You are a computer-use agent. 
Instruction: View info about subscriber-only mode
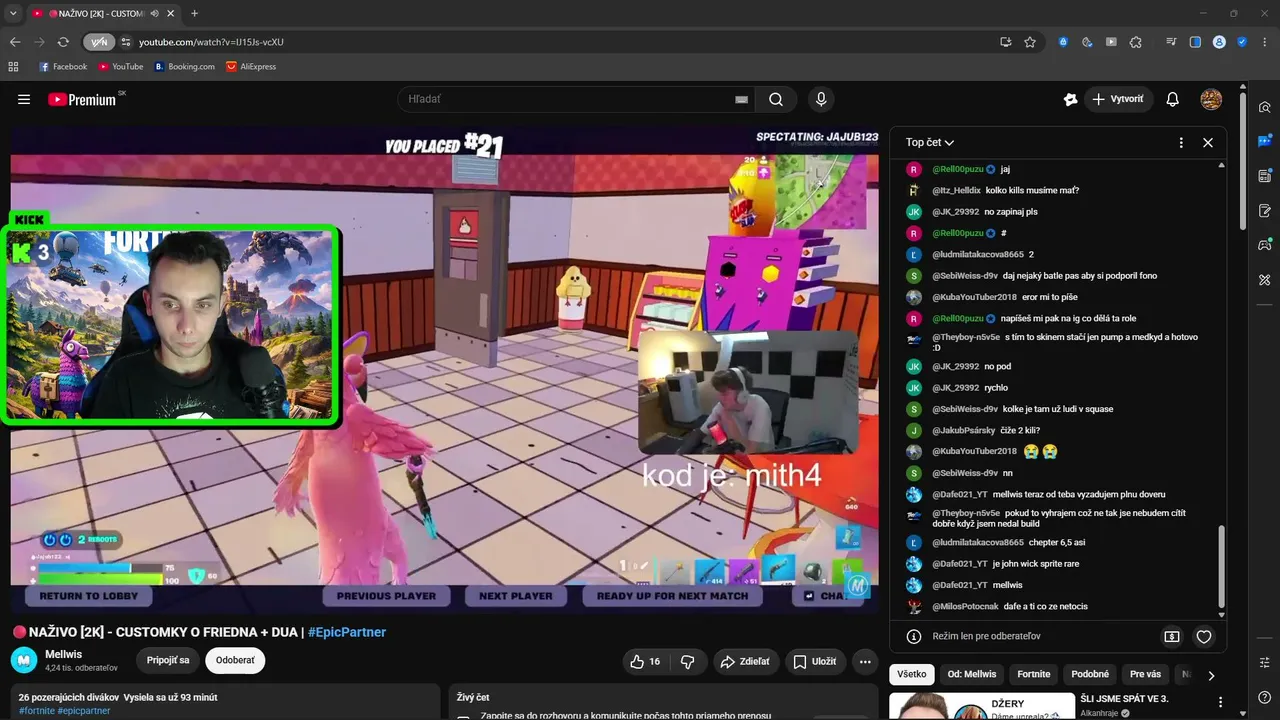click(x=913, y=636)
